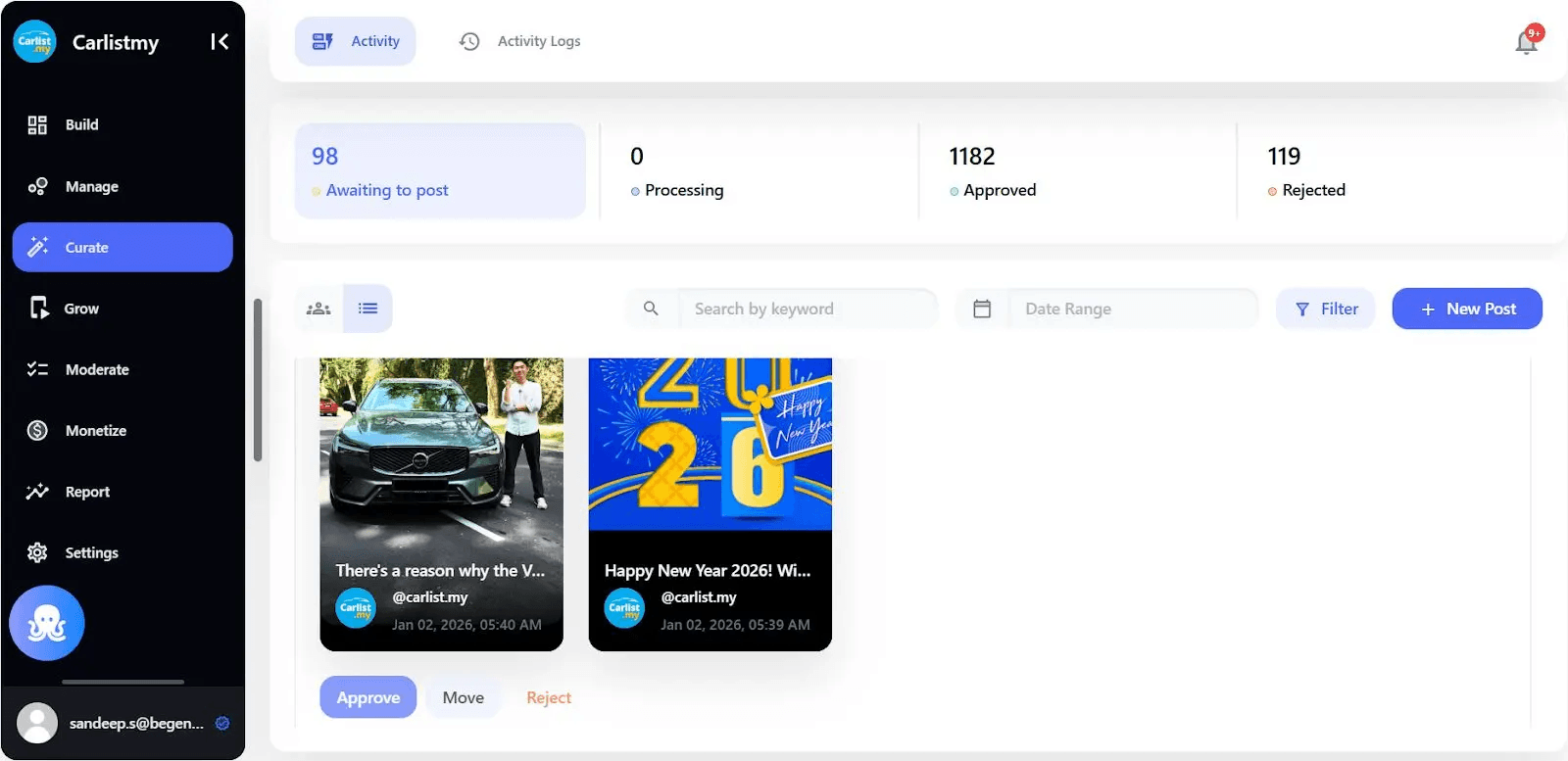The height and width of the screenshot is (761, 1568).
Task: Select the Curate menu item
Action: pyautogui.click(x=122, y=247)
